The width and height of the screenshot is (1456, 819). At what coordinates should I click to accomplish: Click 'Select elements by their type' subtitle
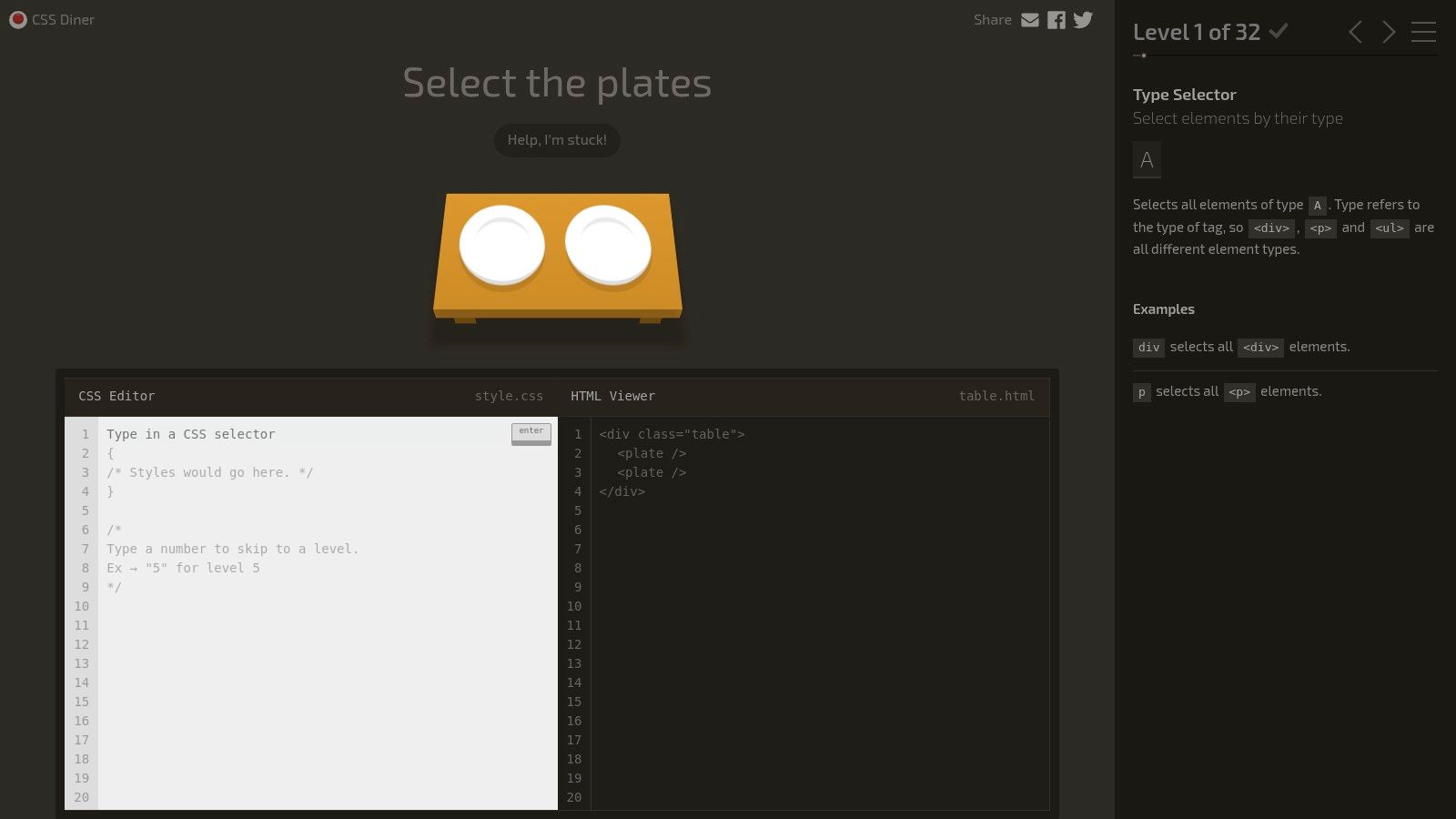(x=1238, y=118)
